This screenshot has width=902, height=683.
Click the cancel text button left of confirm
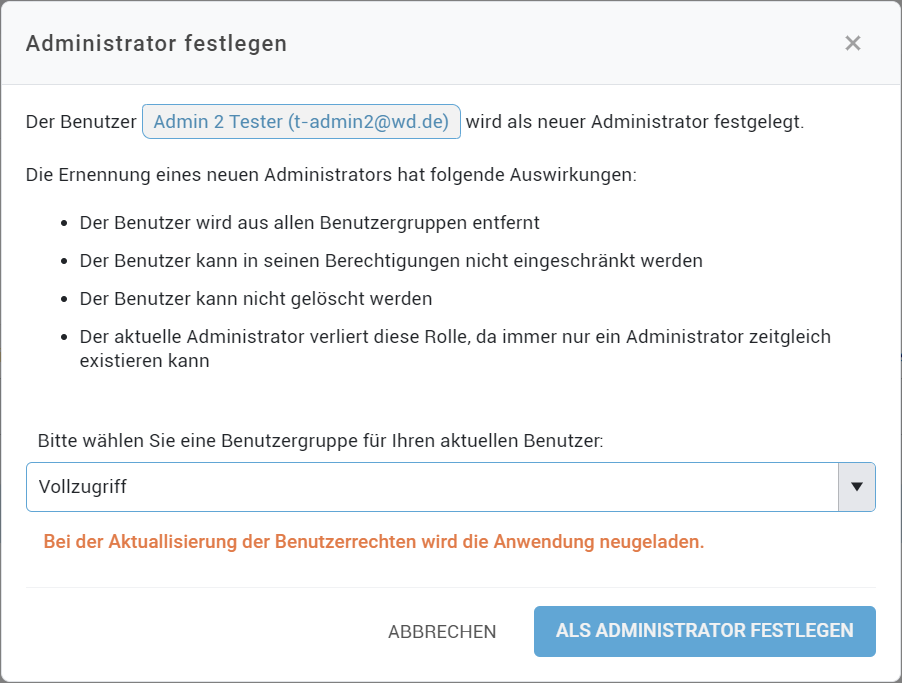coord(442,631)
